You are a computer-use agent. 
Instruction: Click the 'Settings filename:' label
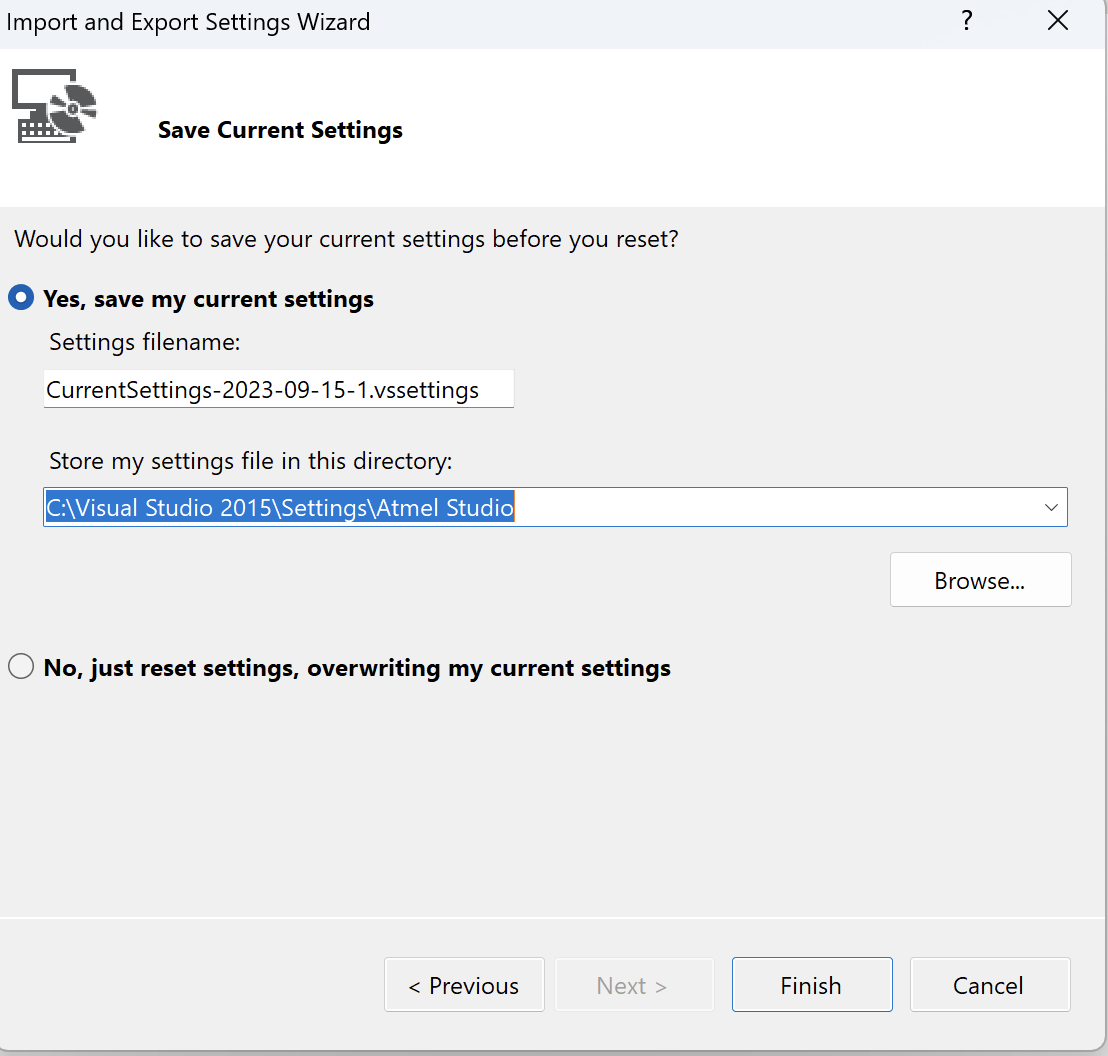click(145, 342)
